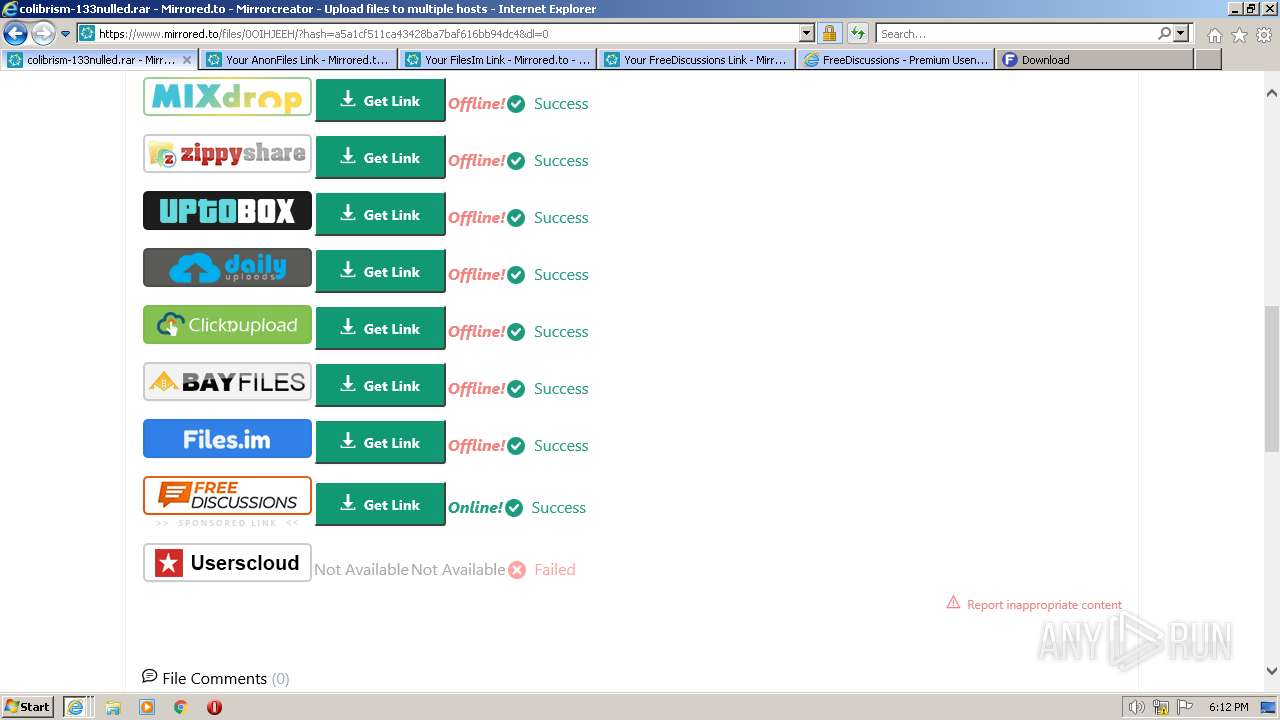
Task: Open the red Opera taskbar icon
Action: coord(214,707)
